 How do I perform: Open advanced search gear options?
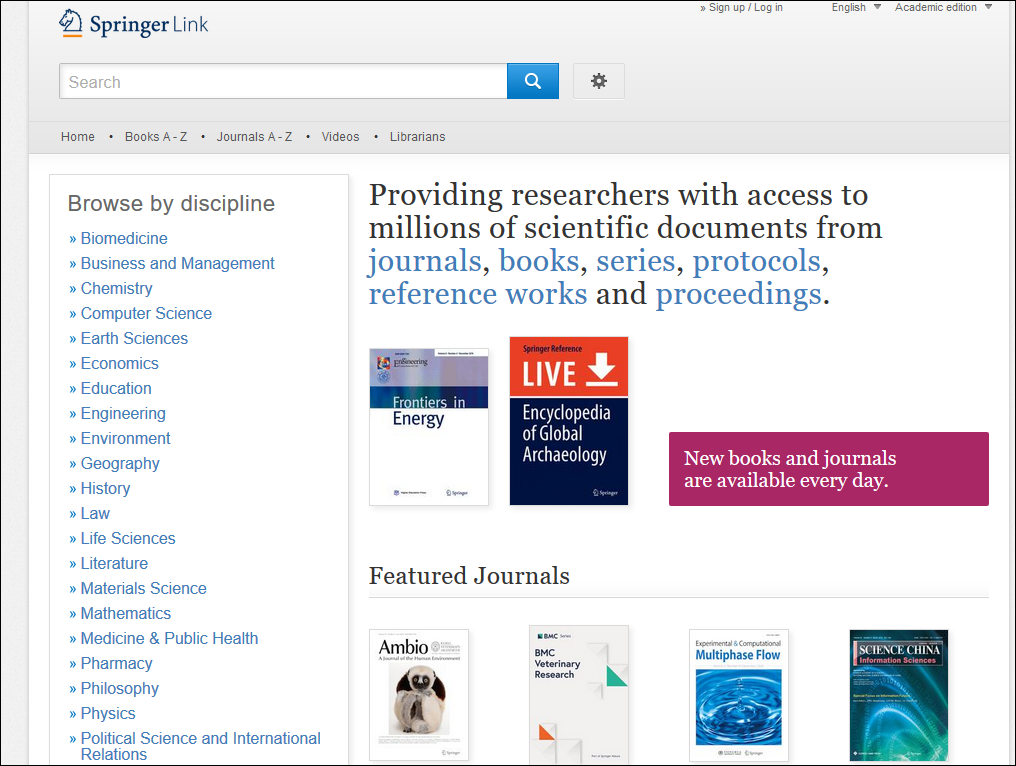click(599, 81)
